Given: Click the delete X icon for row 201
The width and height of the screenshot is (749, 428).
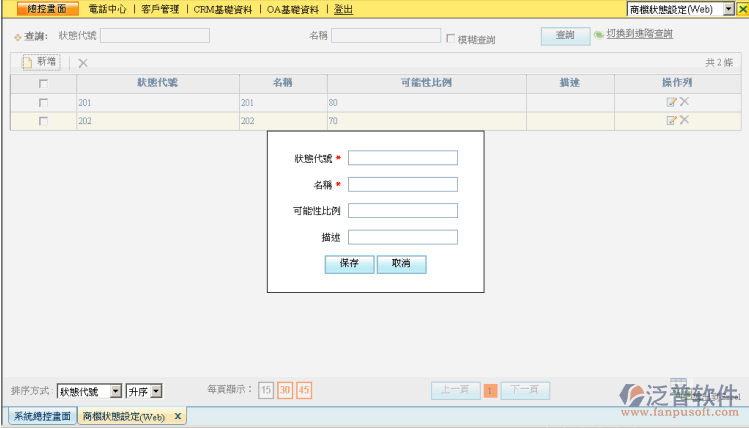Looking at the screenshot, I should [x=684, y=102].
